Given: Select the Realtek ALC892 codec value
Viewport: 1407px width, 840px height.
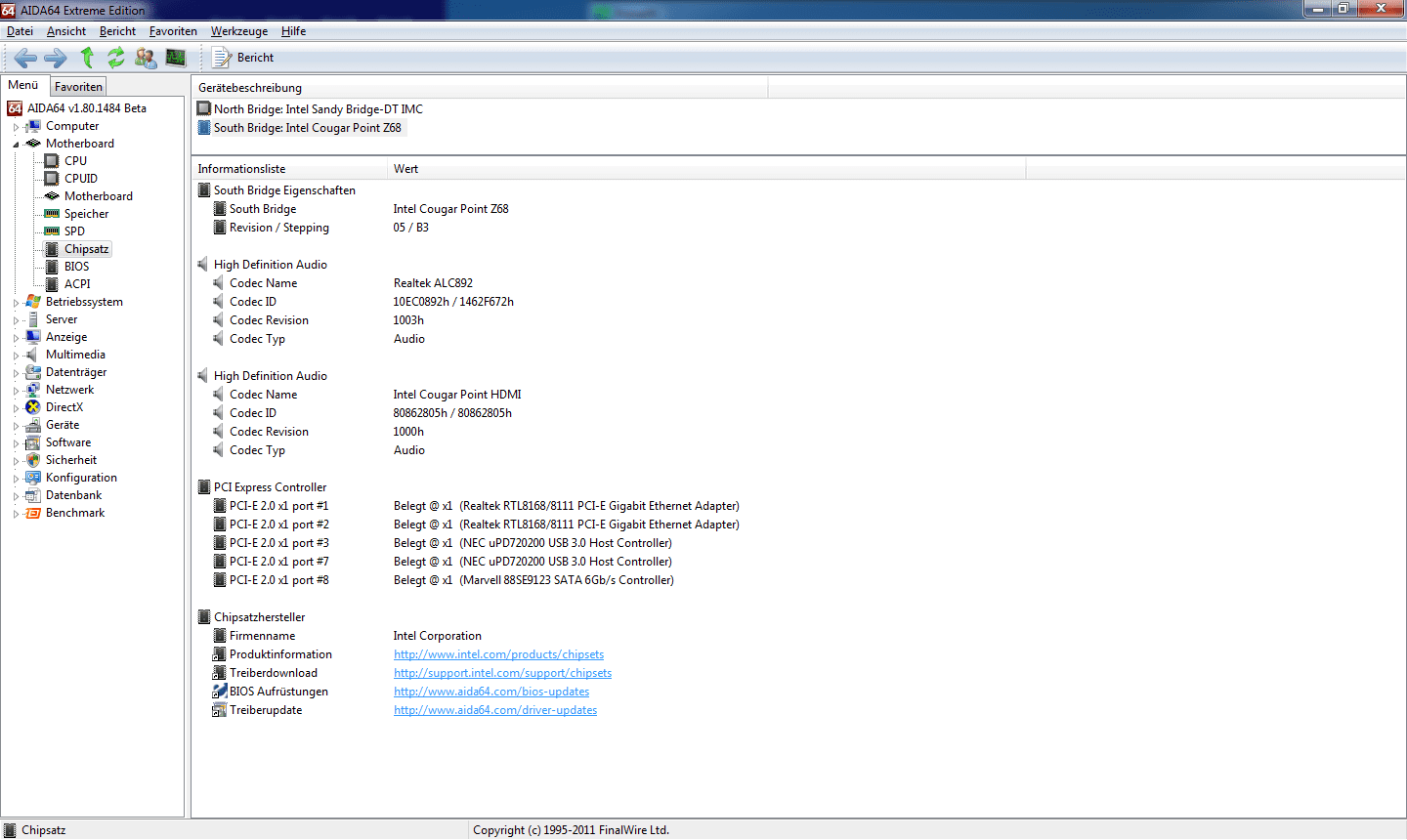Looking at the screenshot, I should click(433, 283).
